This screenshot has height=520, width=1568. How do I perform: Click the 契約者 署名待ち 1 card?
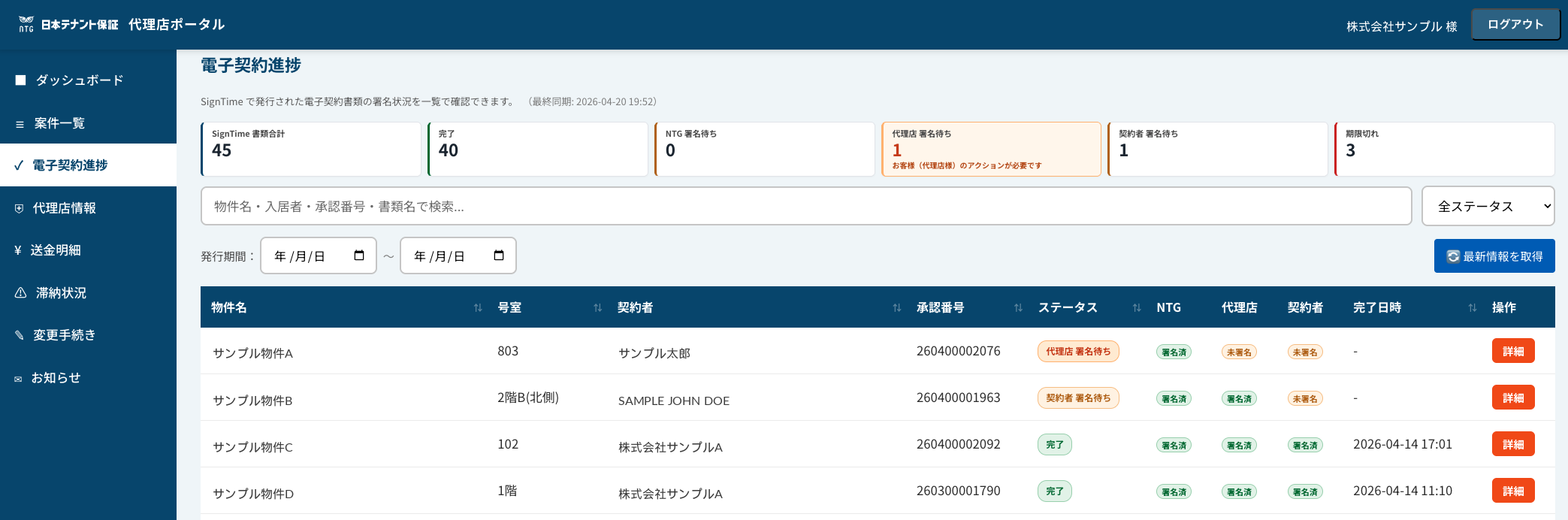pos(1218,149)
